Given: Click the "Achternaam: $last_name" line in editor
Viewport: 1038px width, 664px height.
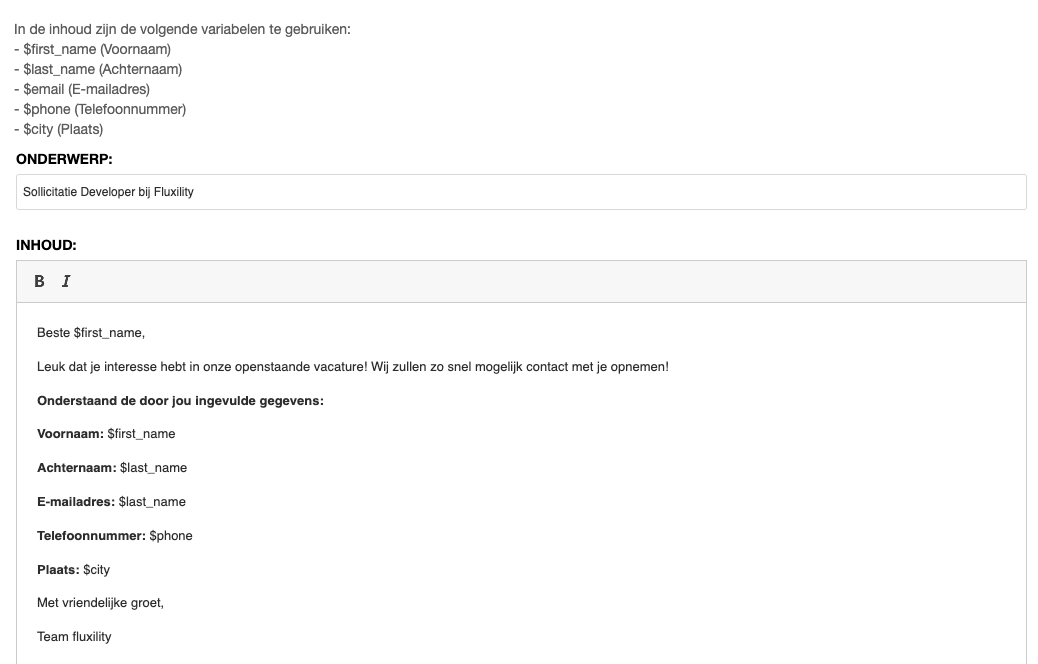Looking at the screenshot, I should coord(112,468).
